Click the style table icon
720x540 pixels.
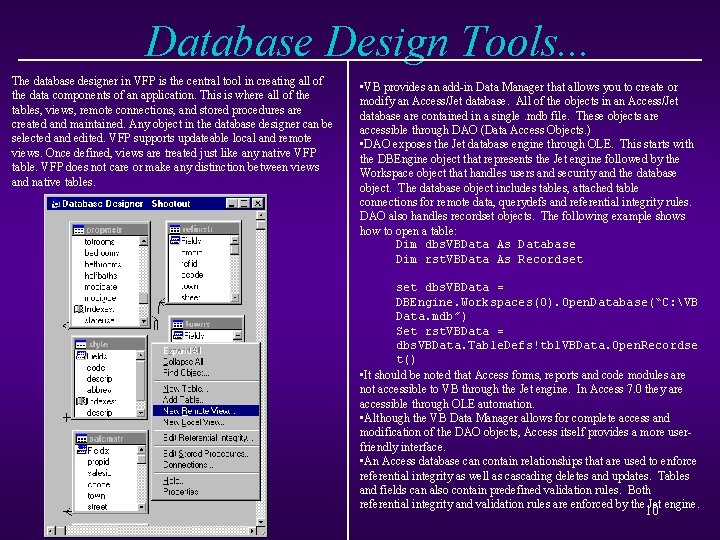pyautogui.click(x=81, y=344)
